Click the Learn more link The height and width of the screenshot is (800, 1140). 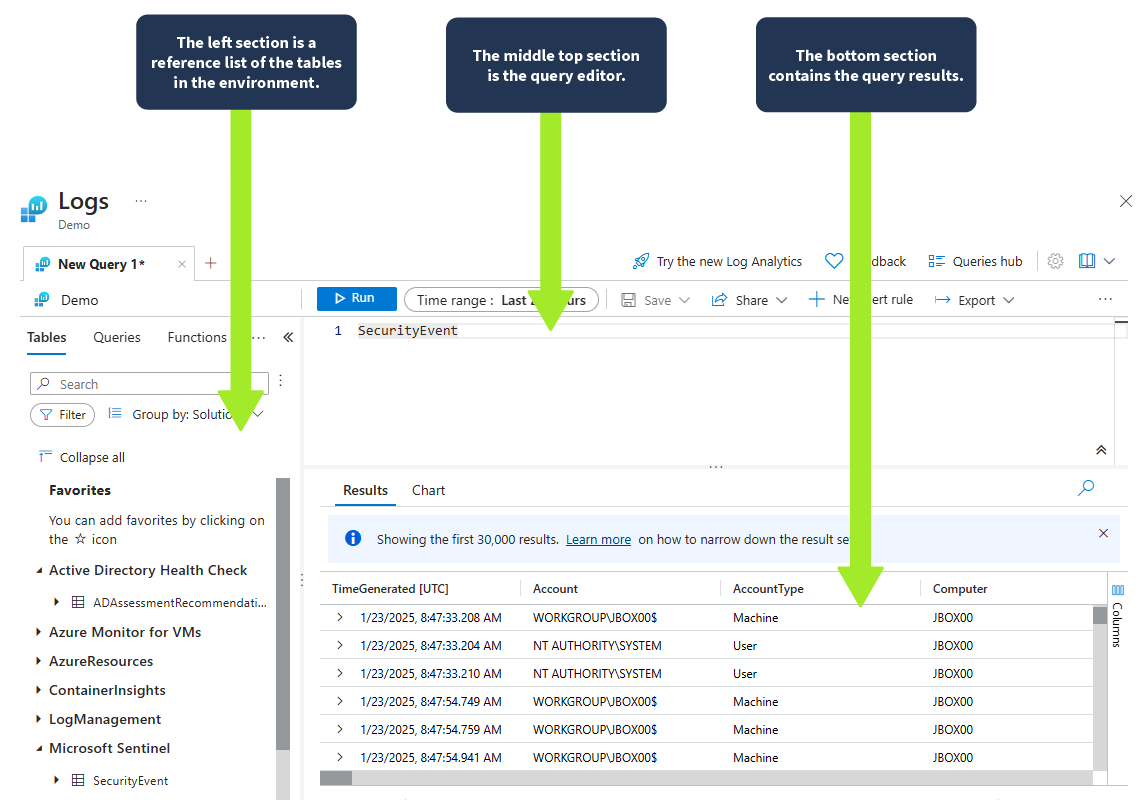point(598,540)
